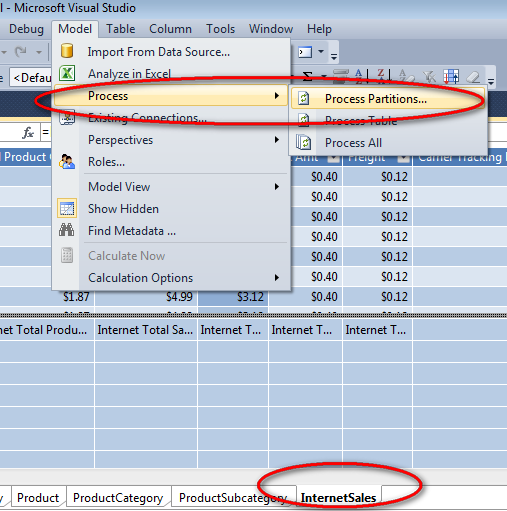Expand the Perspectives submenu arrow

277,140
